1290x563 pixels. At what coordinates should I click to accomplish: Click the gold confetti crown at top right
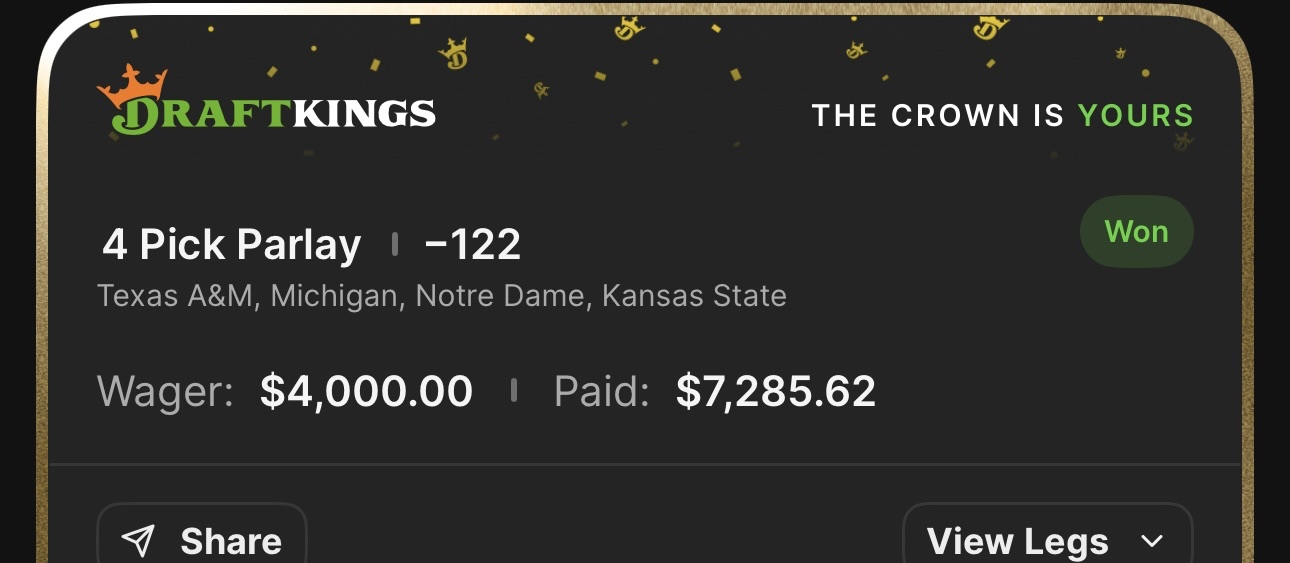pos(989,25)
